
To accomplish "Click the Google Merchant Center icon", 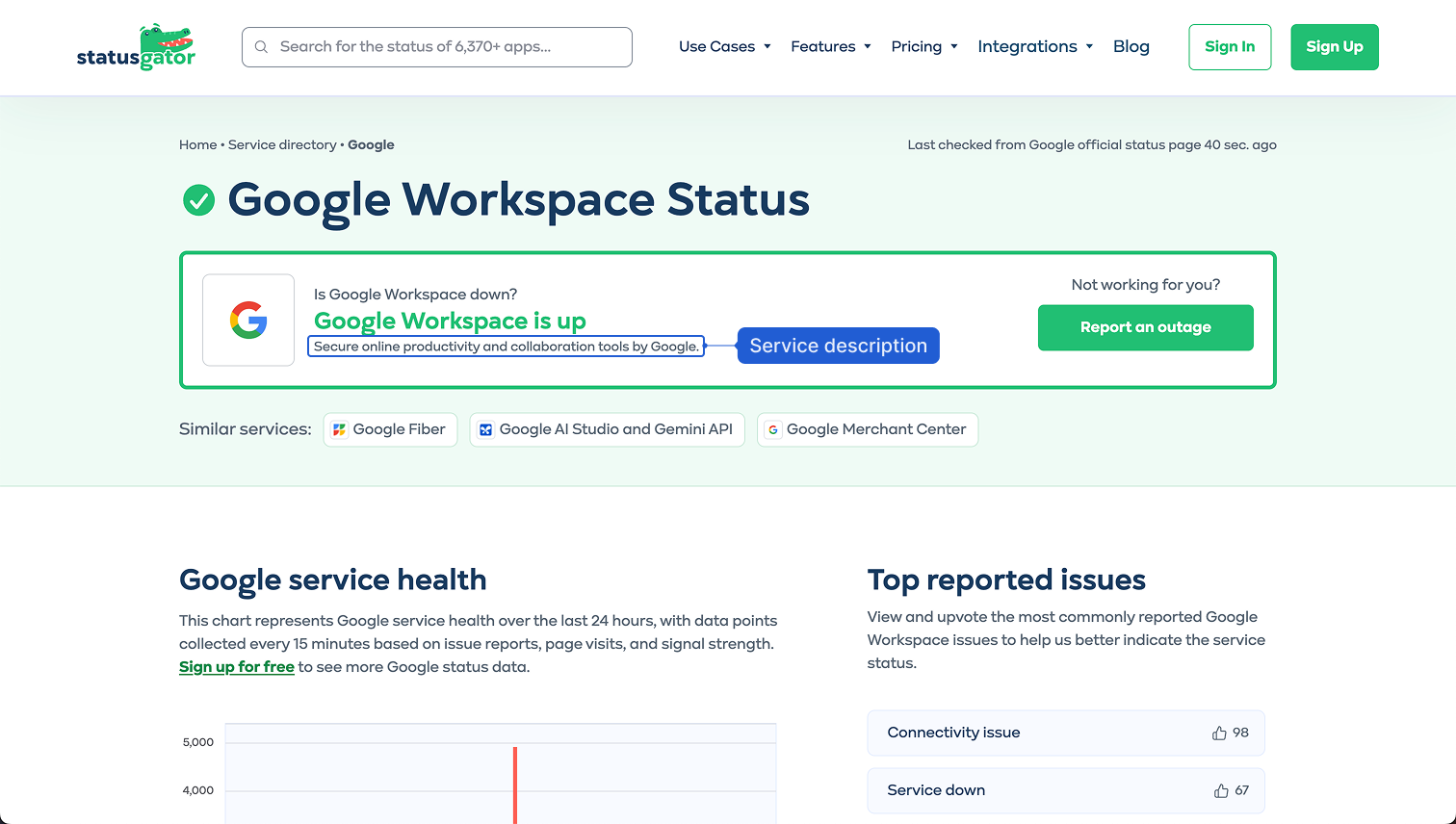I will 772,429.
